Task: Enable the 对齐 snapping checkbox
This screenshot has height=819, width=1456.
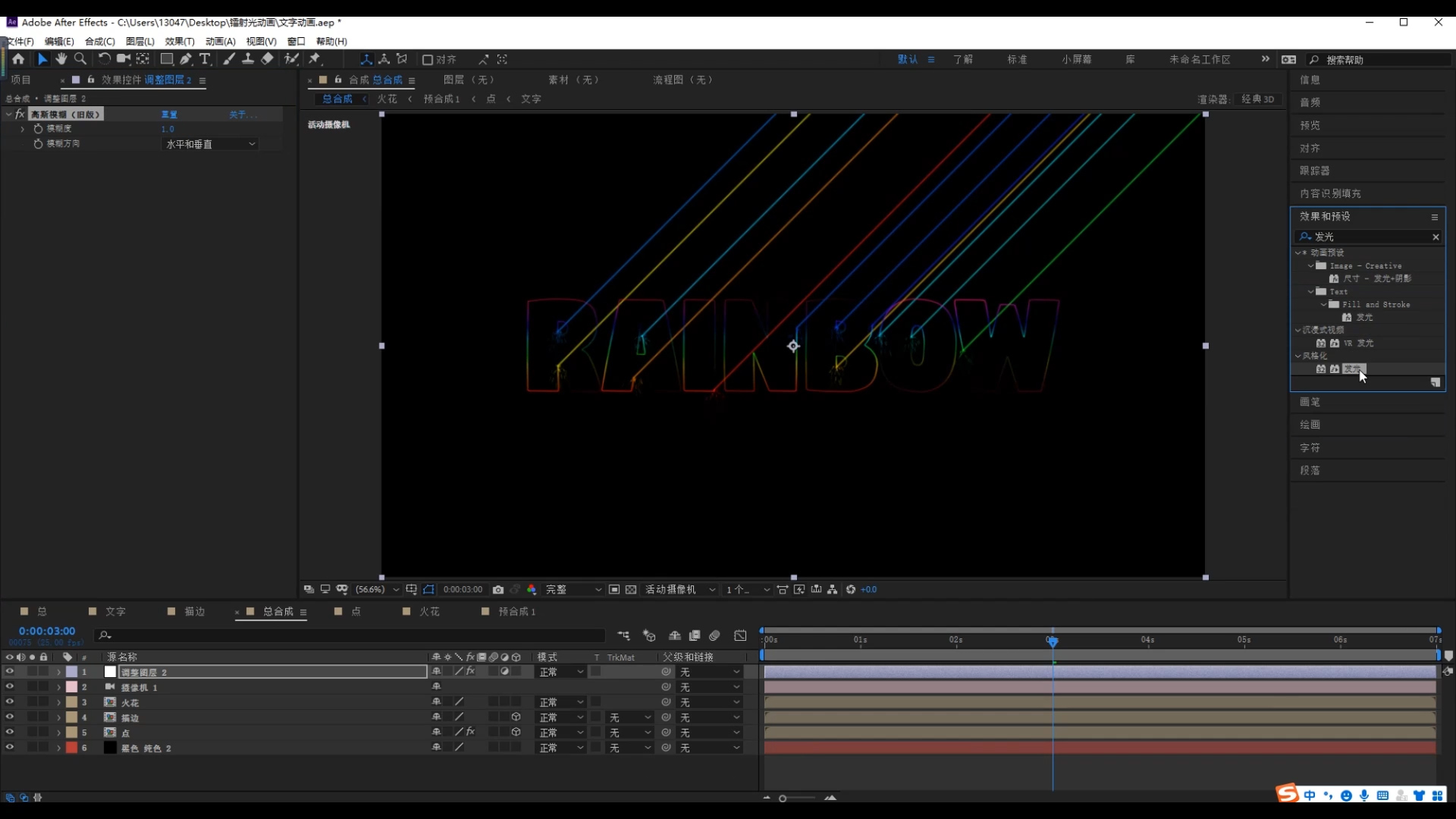Action: pyautogui.click(x=428, y=60)
